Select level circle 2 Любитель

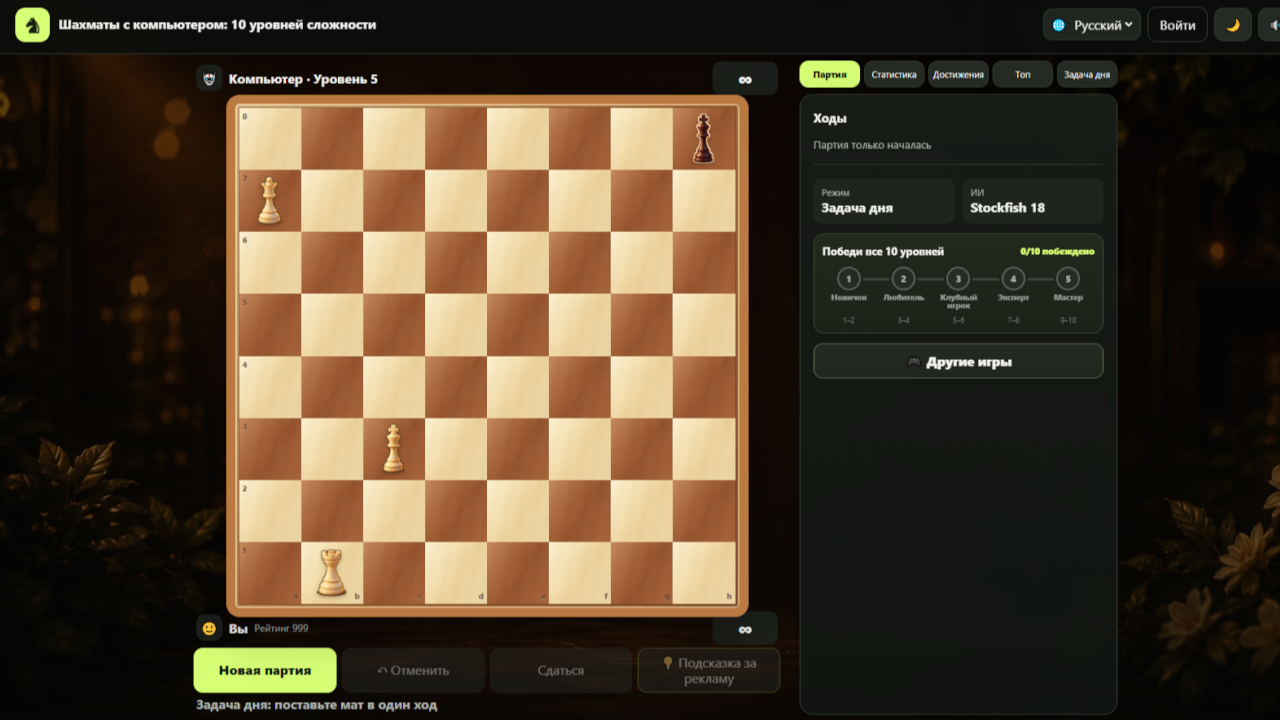pyautogui.click(x=903, y=279)
